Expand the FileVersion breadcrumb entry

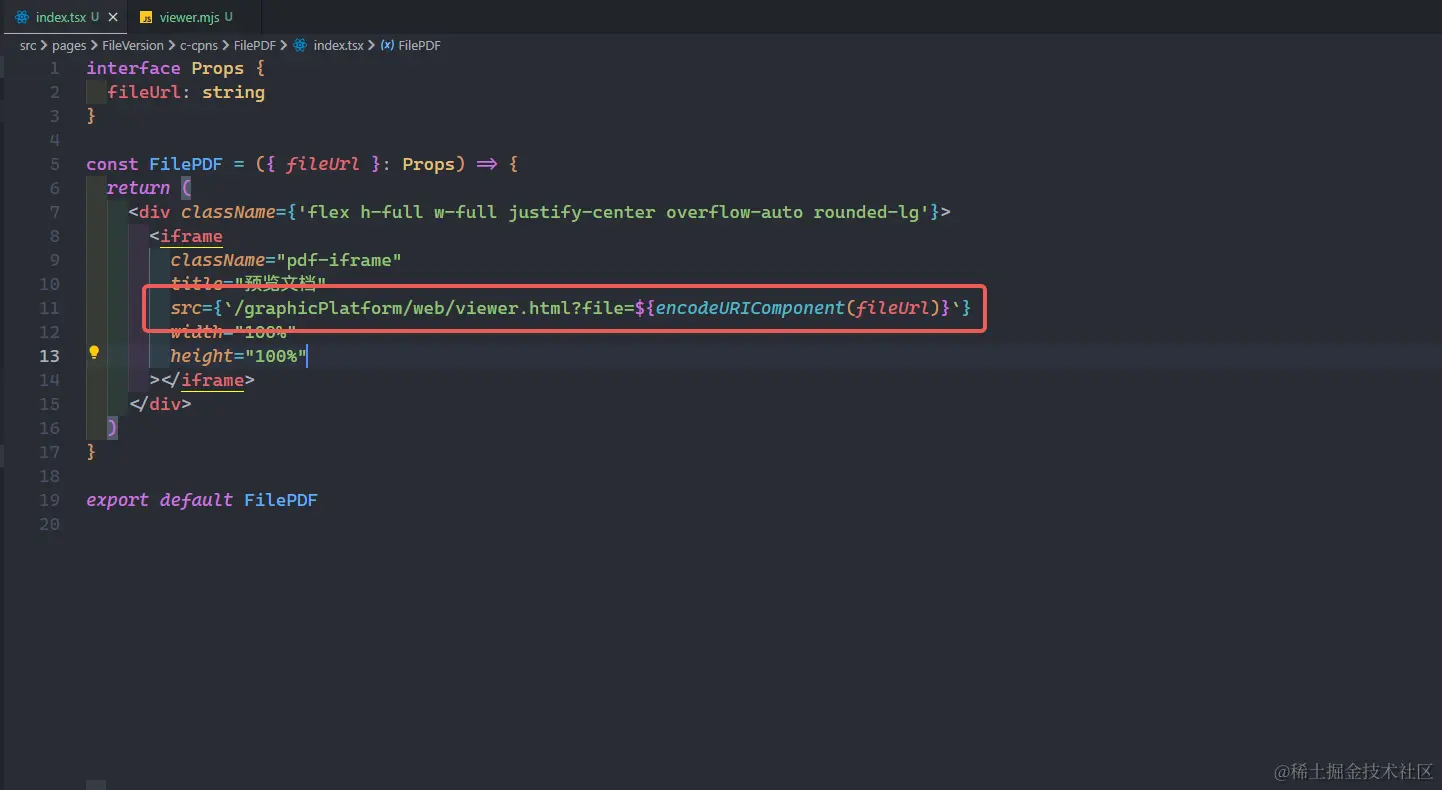click(133, 45)
